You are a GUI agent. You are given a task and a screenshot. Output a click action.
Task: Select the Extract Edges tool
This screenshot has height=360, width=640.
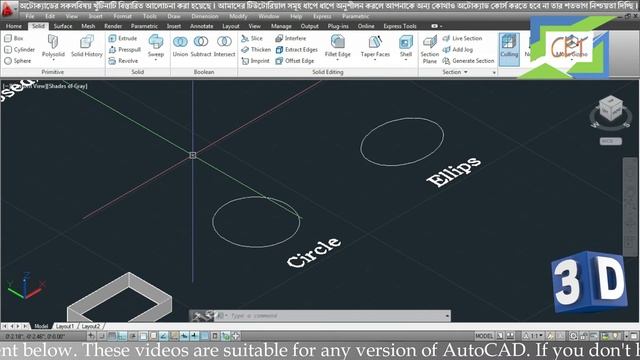[296, 49]
